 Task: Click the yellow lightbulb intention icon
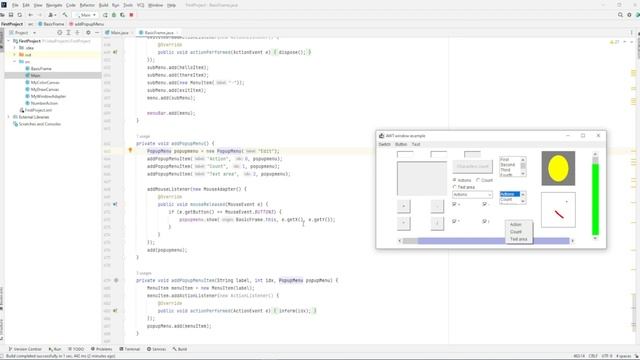pos(130,151)
